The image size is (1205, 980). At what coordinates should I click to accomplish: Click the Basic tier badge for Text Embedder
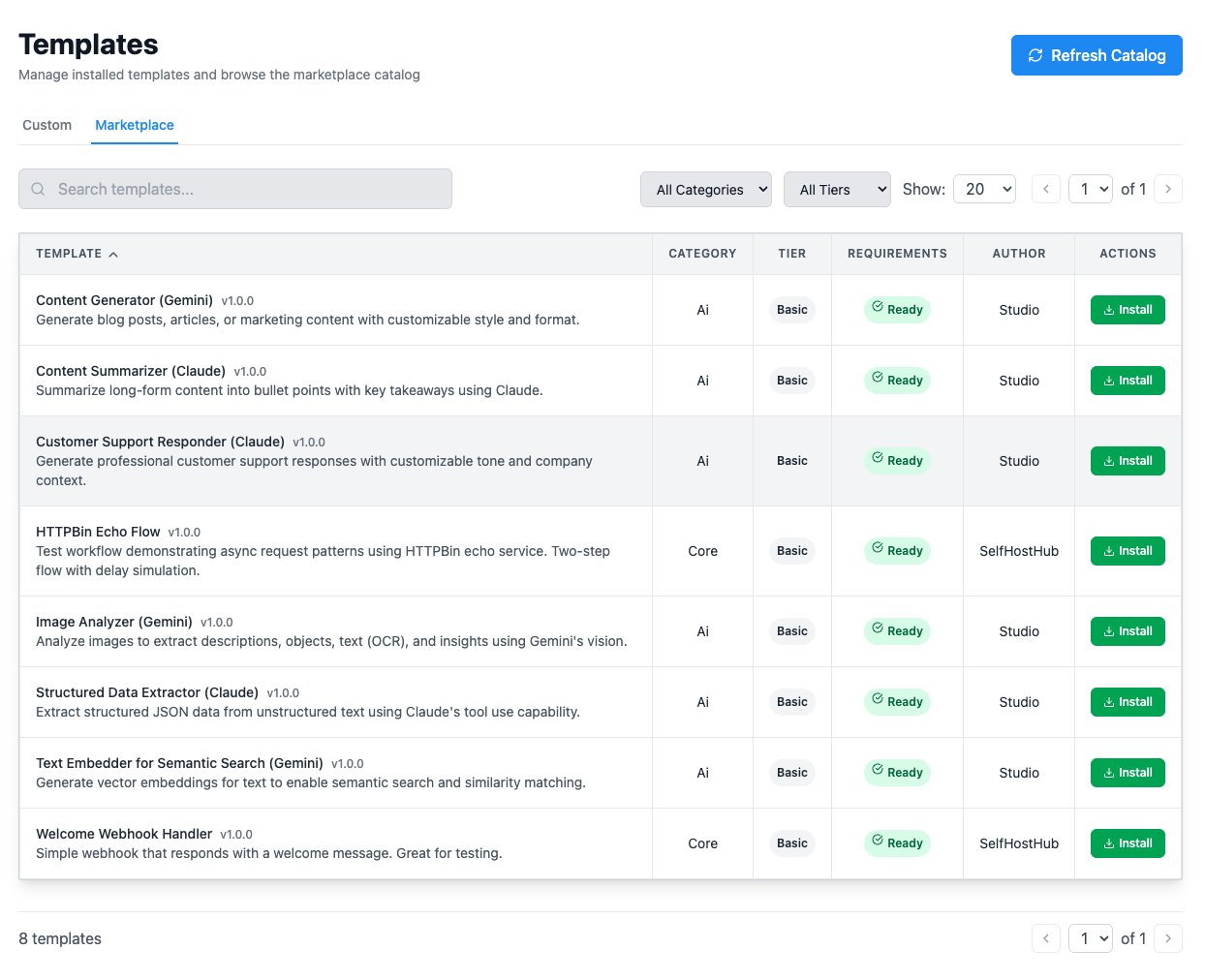[x=791, y=772]
